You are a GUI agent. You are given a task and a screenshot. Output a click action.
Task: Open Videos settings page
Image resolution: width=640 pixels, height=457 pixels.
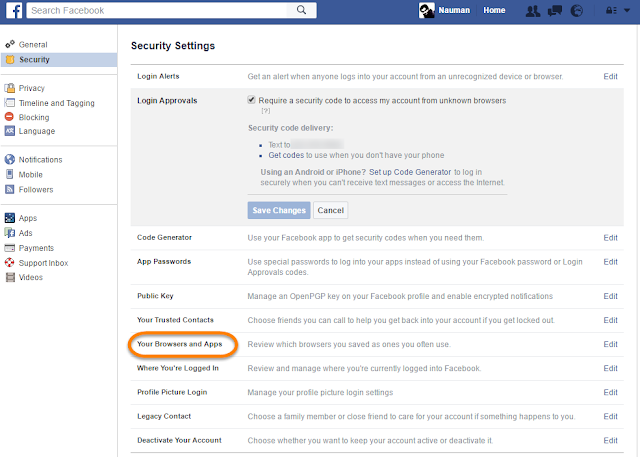[31, 277]
